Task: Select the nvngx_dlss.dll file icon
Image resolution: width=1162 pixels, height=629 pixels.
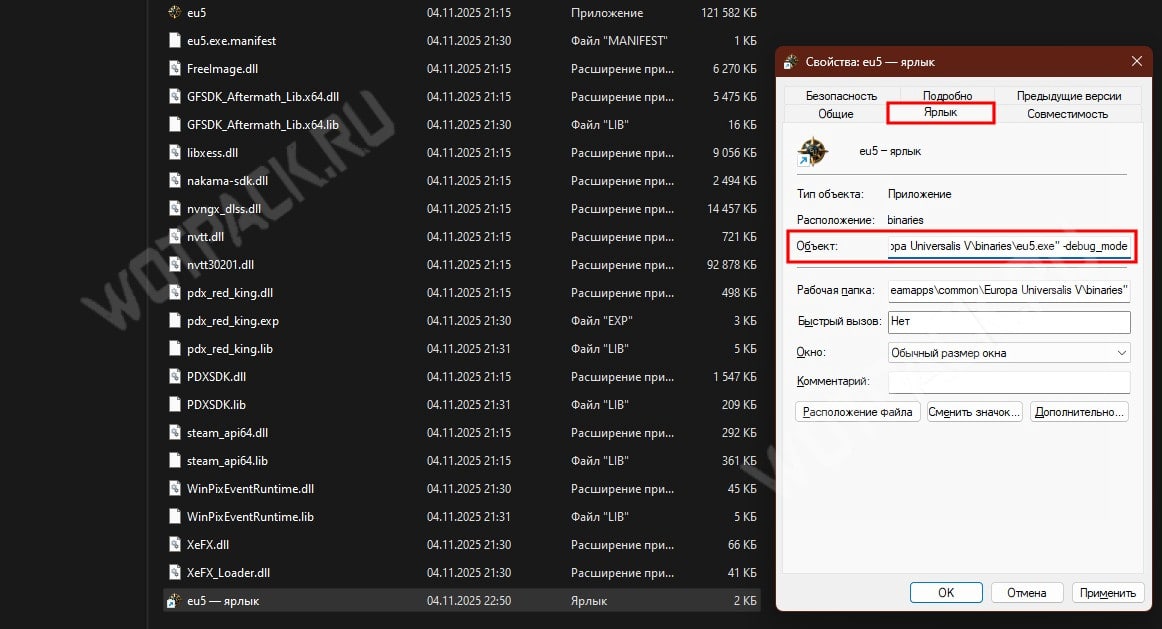Action: 174,209
